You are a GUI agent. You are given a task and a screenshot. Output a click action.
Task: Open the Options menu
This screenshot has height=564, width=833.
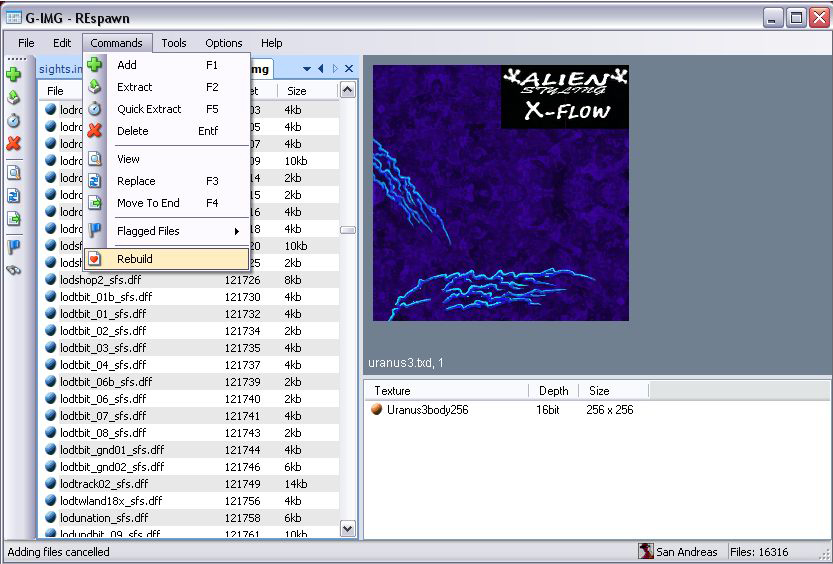tap(224, 43)
